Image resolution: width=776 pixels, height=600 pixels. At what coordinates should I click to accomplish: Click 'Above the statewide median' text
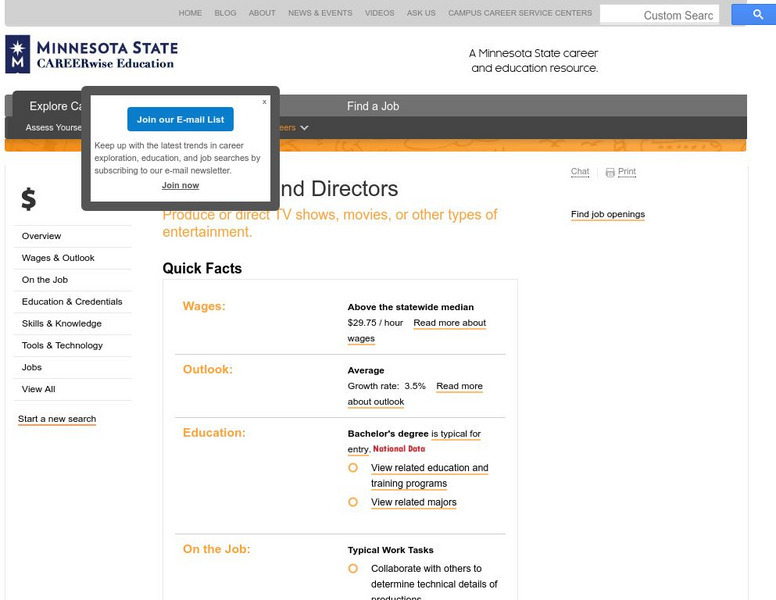click(411, 307)
